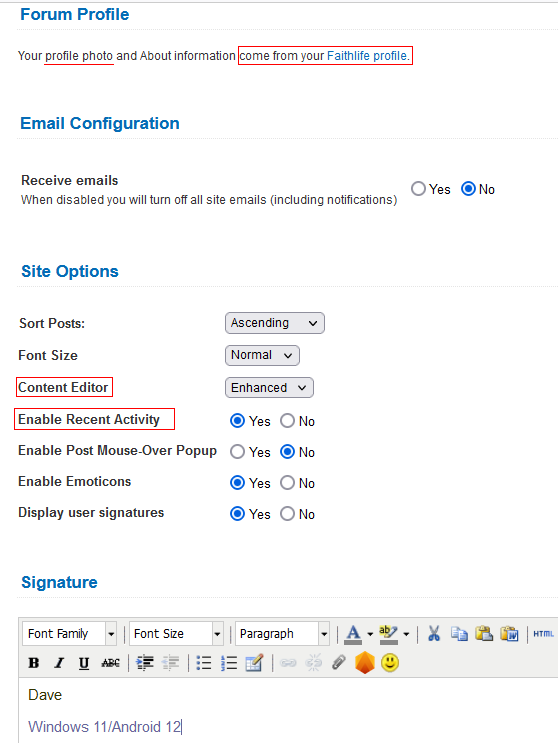Select No for Enable Recent Activity
This screenshot has height=743, width=558.
coord(287,421)
